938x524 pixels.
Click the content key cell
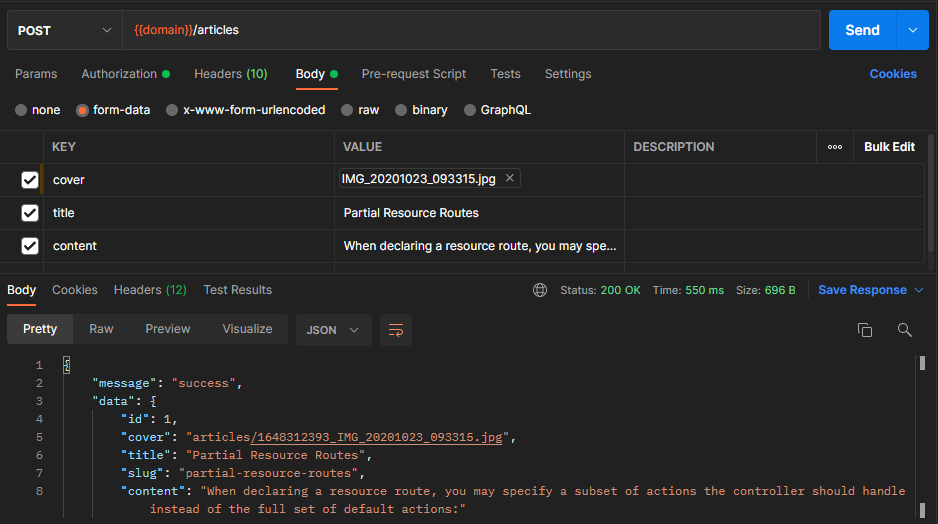[x=188, y=246]
